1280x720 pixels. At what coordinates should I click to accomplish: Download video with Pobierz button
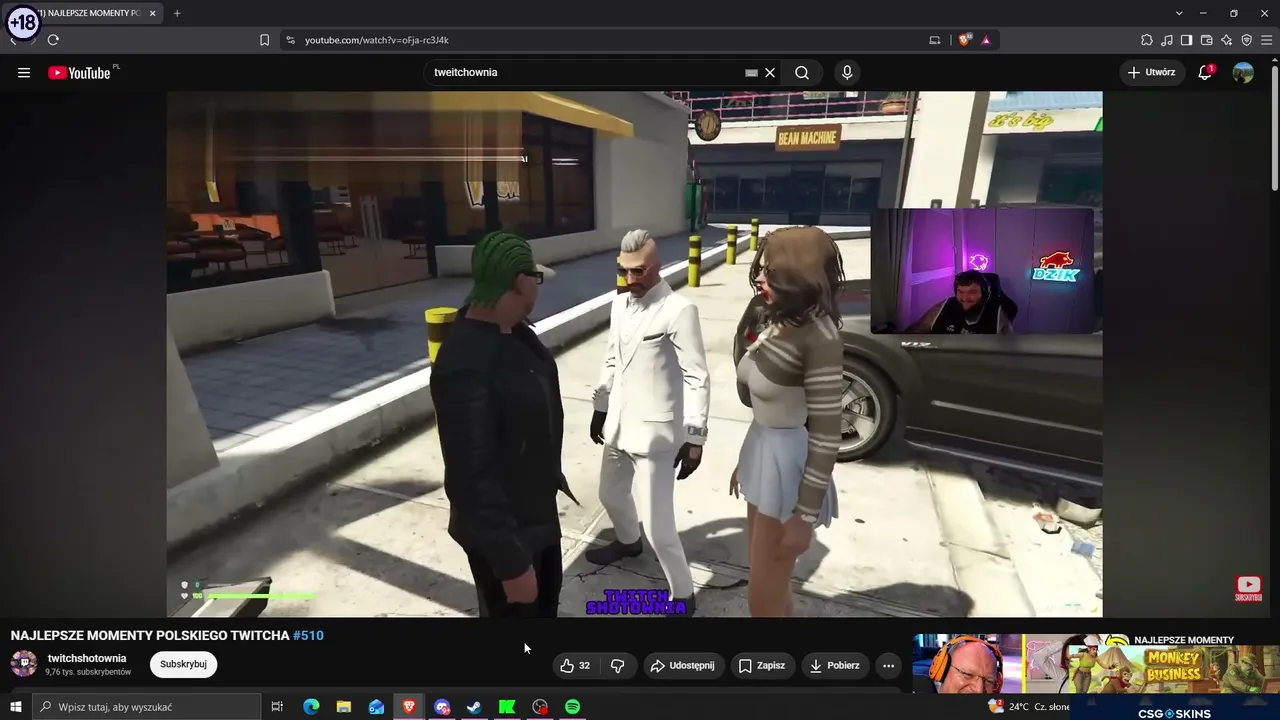[x=834, y=665]
